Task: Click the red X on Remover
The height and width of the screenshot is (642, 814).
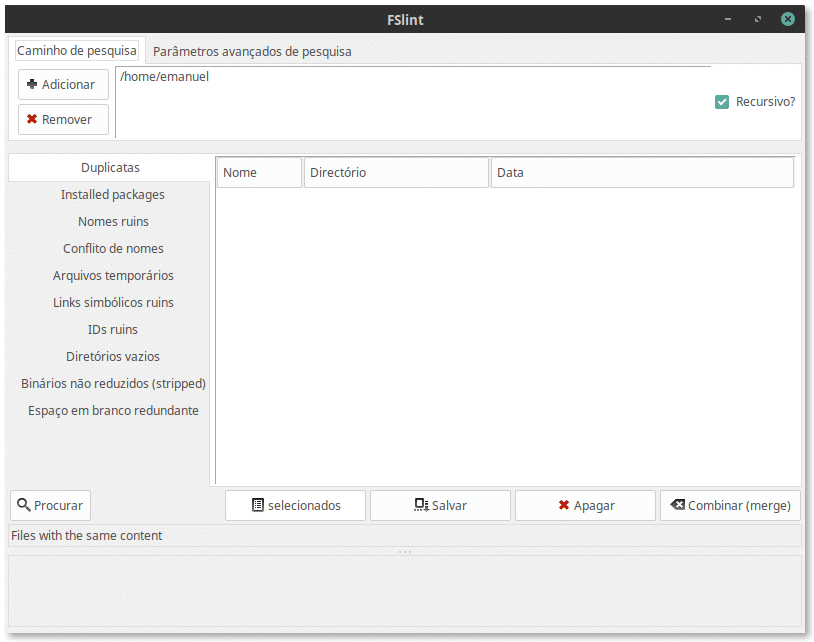Action: pyautogui.click(x=32, y=119)
